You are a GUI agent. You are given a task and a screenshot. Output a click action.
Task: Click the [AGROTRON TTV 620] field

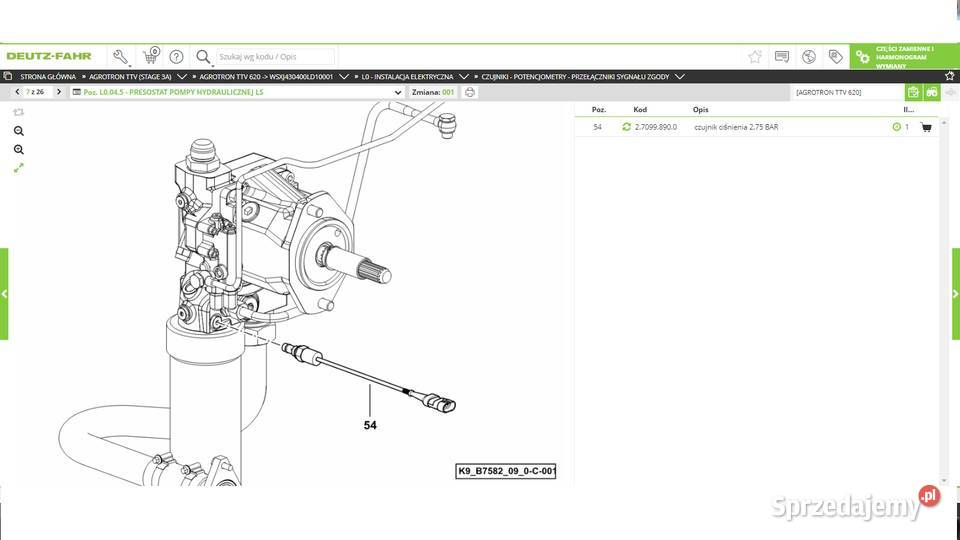click(x=847, y=92)
